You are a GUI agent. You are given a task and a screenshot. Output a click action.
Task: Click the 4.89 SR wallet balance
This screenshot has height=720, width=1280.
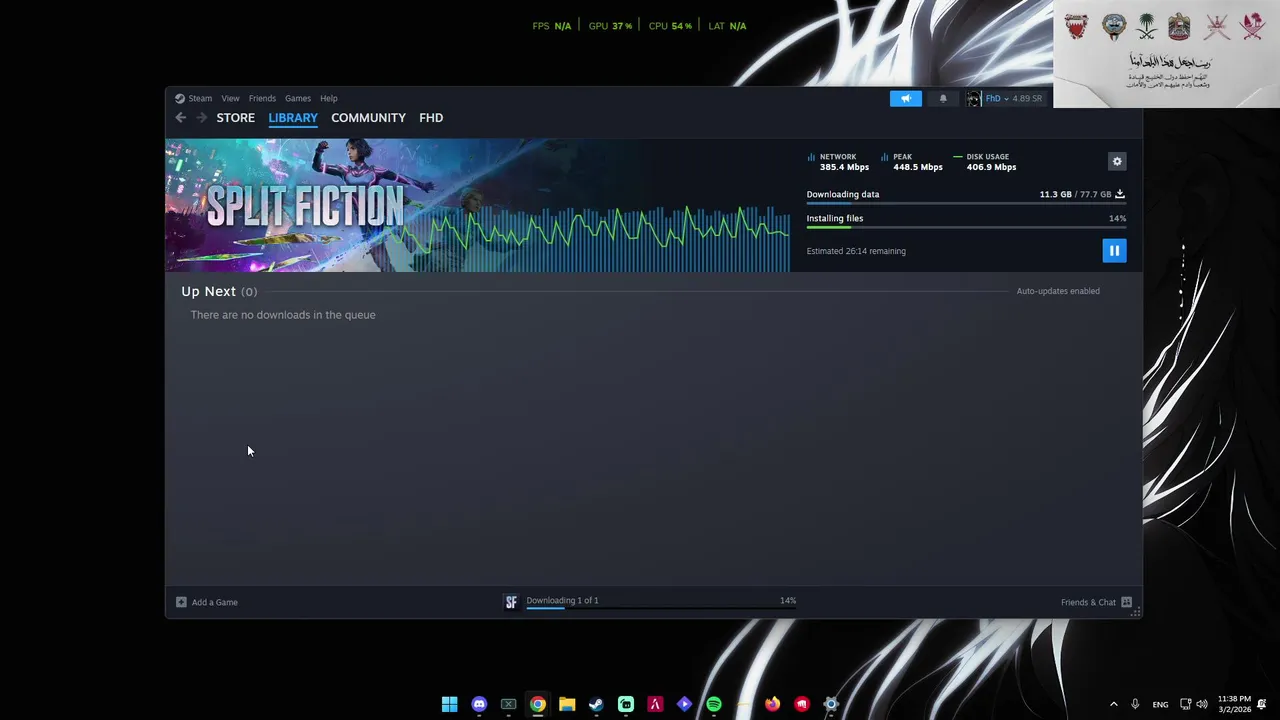click(x=1027, y=98)
